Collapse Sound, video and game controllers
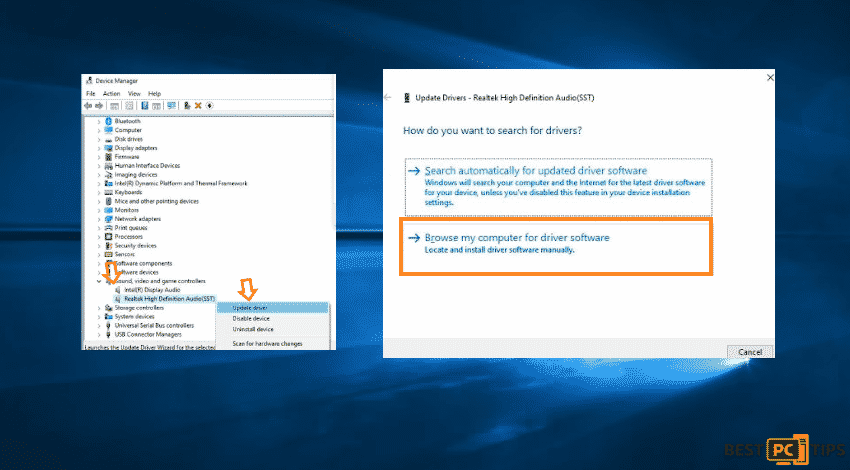 99,281
